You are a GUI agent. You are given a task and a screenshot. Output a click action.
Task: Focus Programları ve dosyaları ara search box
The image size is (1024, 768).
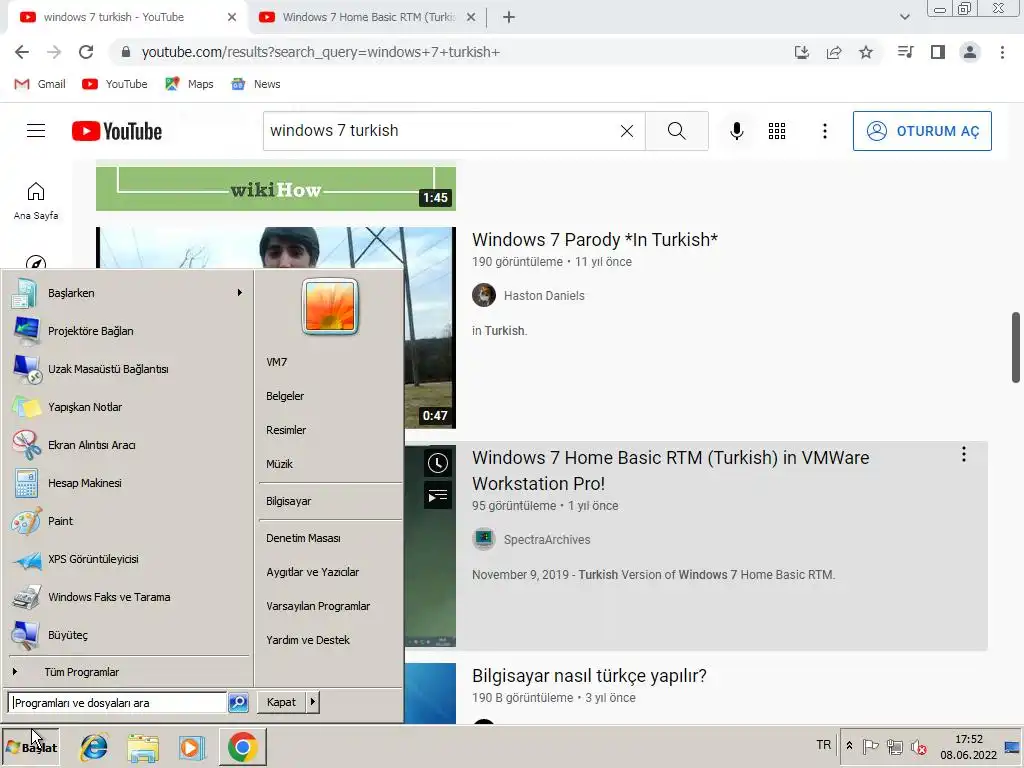click(118, 703)
